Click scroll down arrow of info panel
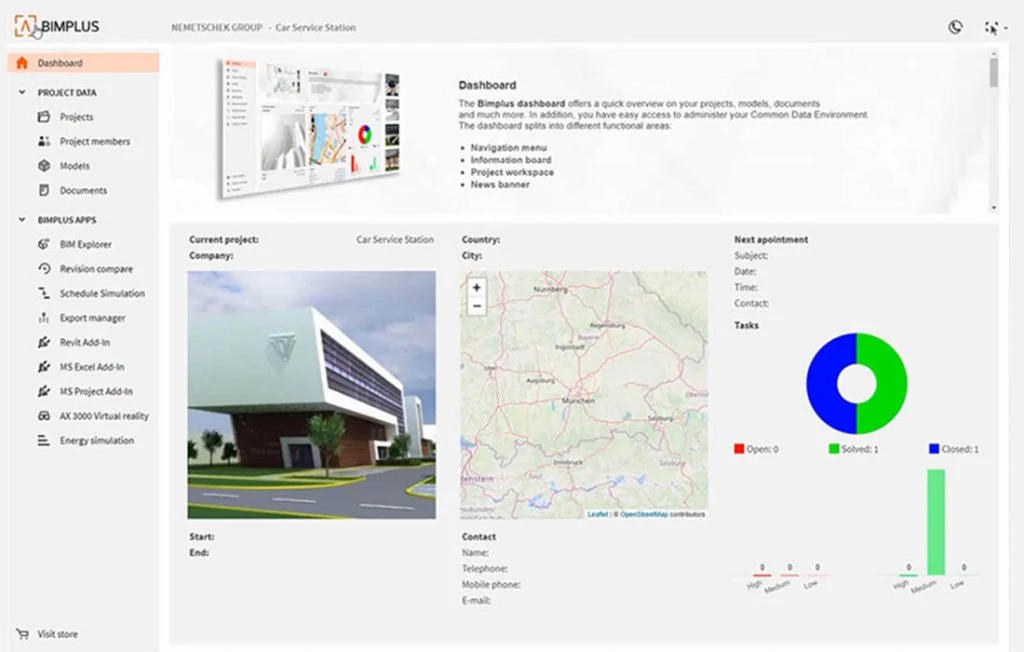 tap(993, 208)
